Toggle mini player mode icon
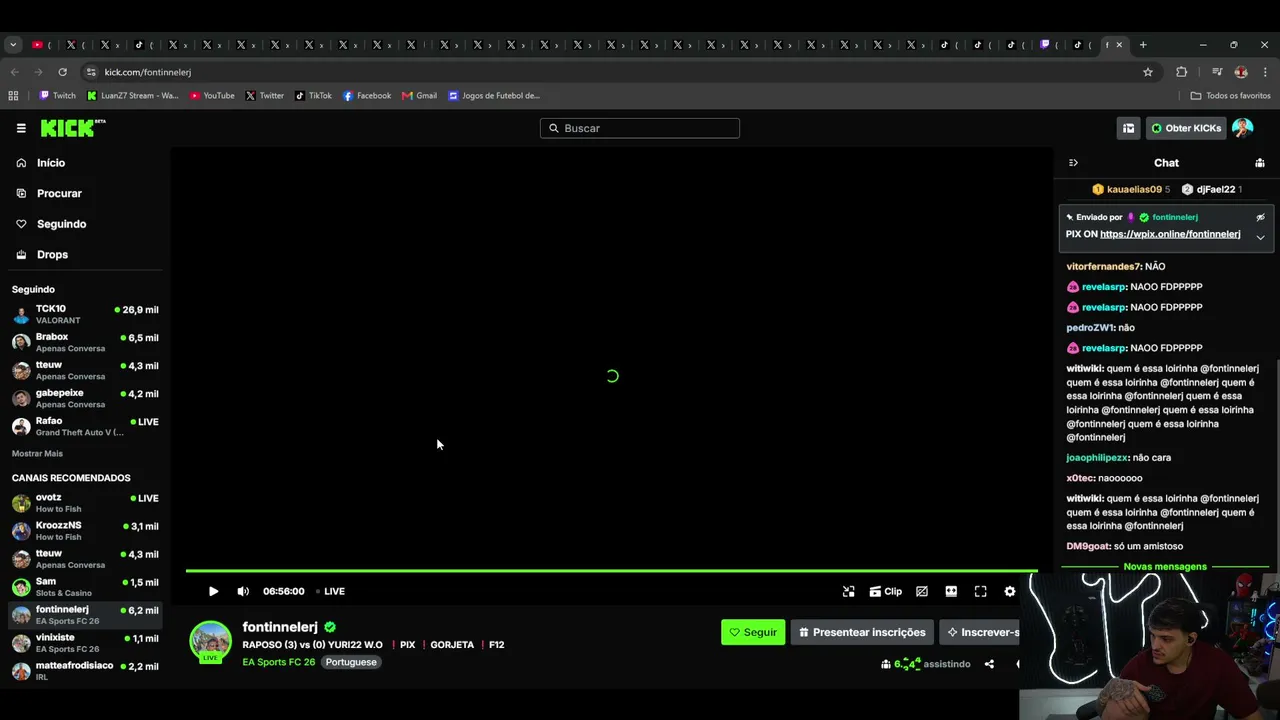The image size is (1280, 720). pos(849,591)
